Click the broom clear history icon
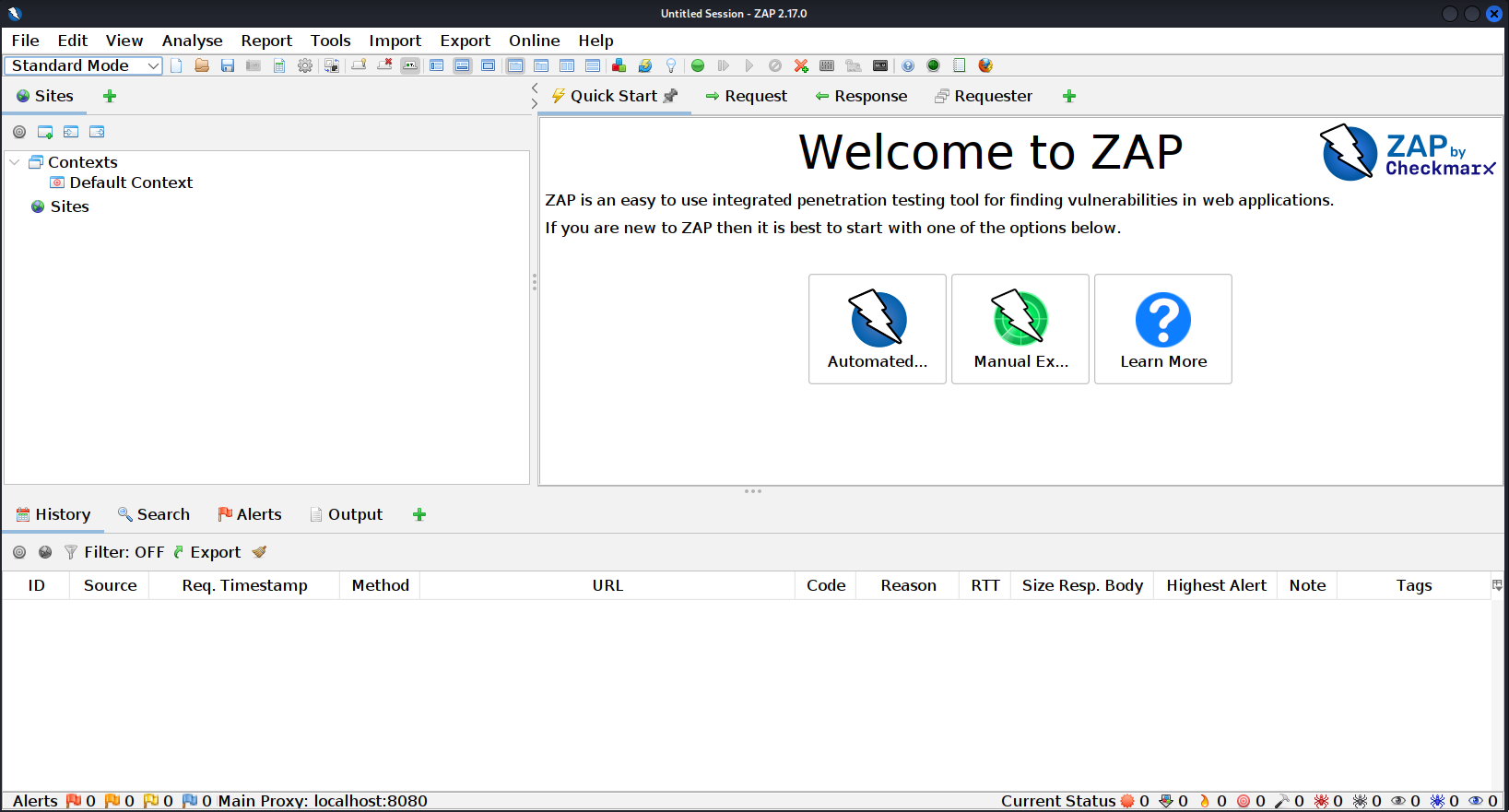Viewport: 1509px width, 812px height. 259,552
